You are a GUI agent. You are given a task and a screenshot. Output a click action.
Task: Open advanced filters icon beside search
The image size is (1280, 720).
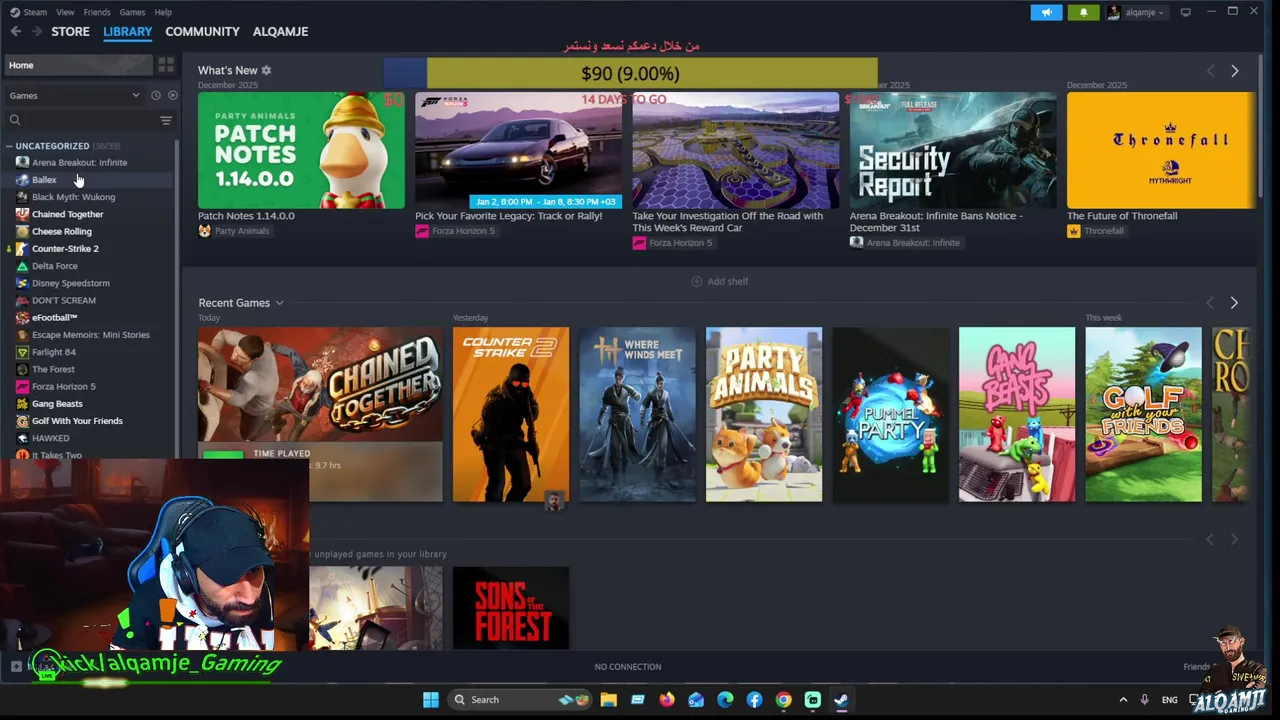coord(166,120)
